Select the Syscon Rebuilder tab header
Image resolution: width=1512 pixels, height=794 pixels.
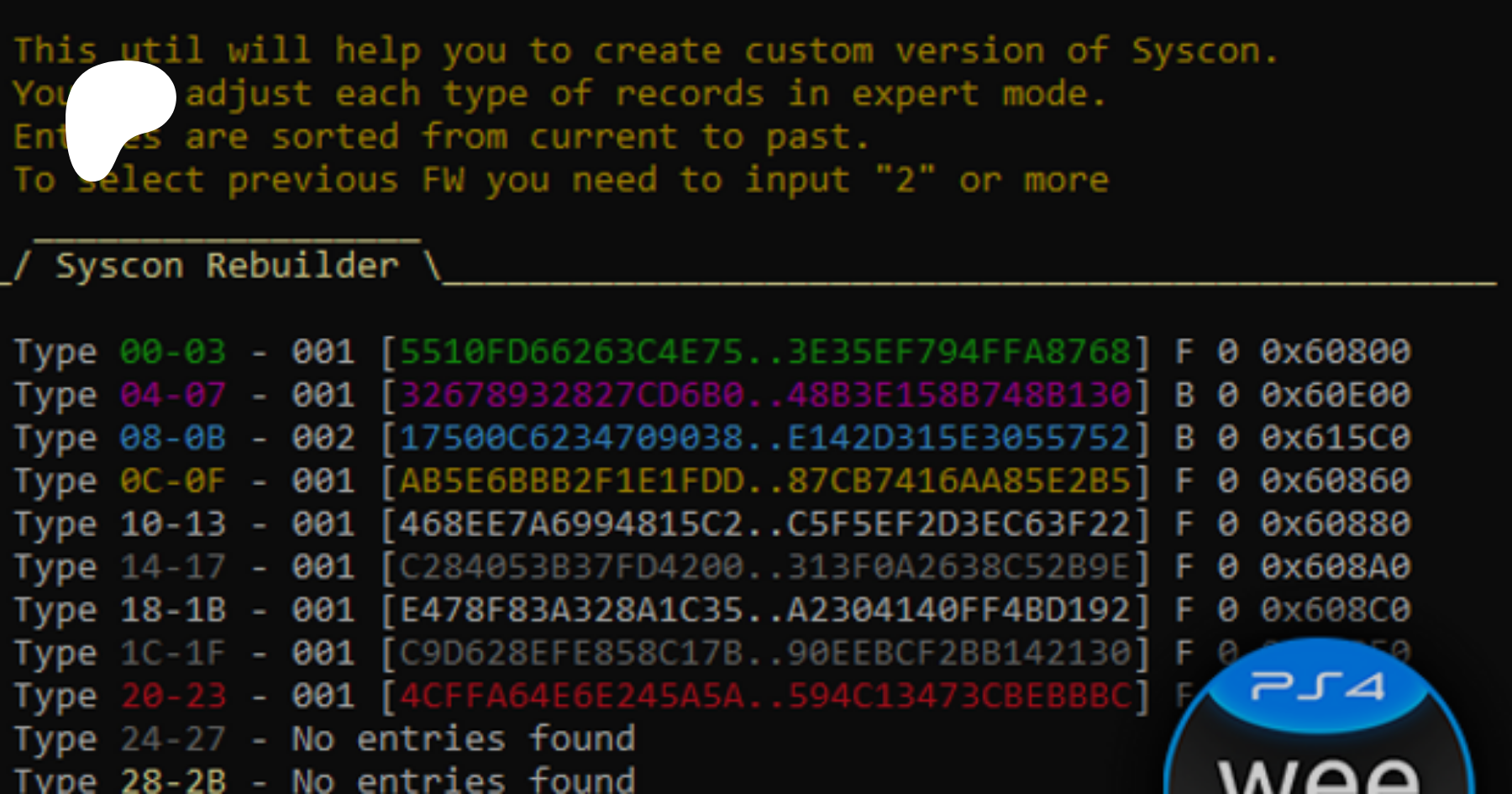(227, 266)
